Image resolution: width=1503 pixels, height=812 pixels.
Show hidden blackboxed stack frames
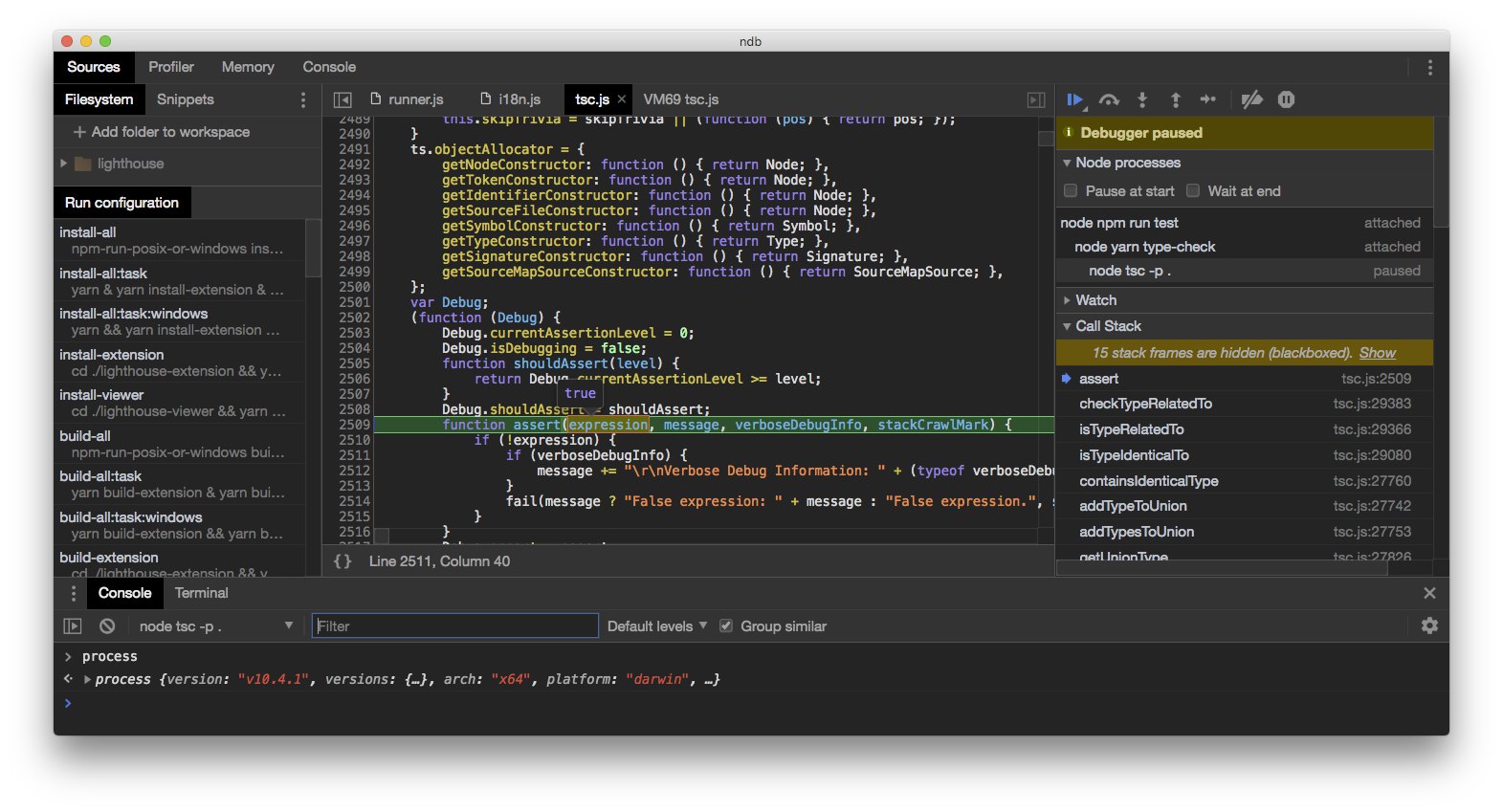[x=1378, y=353]
